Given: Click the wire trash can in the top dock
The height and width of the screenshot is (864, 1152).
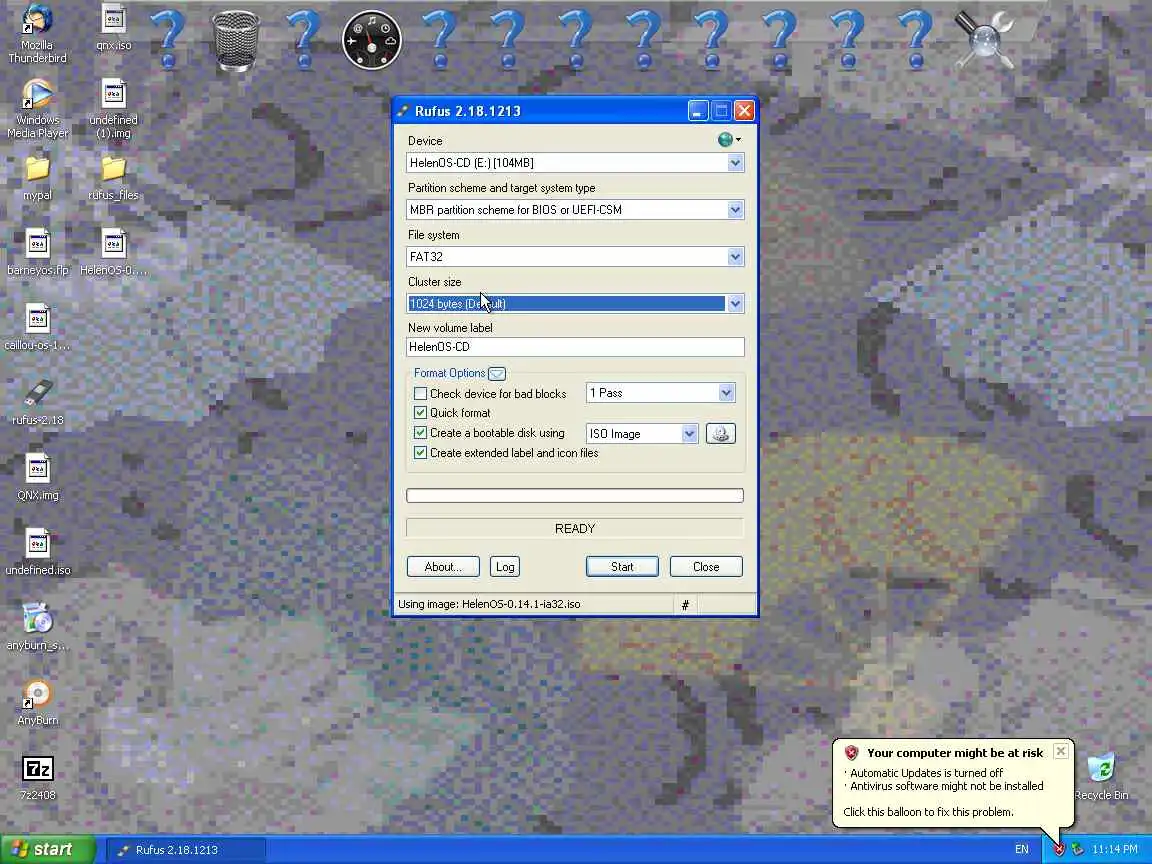Looking at the screenshot, I should (x=235, y=40).
